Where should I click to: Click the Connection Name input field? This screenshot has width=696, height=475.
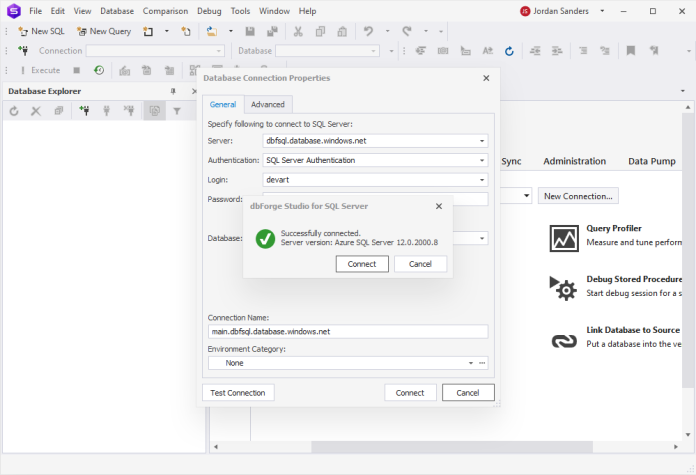(x=348, y=332)
